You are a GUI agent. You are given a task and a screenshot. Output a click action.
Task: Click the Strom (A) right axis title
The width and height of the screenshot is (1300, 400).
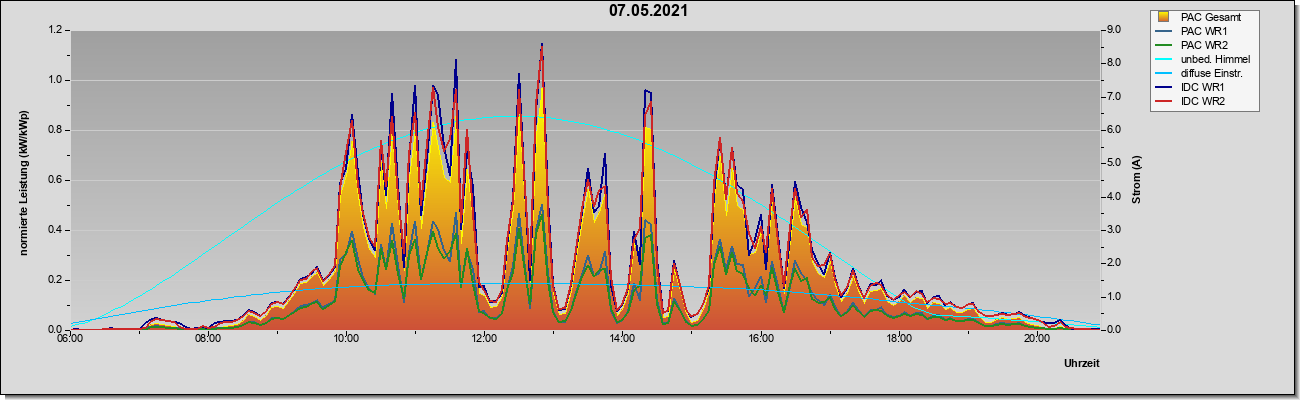tap(1137, 180)
